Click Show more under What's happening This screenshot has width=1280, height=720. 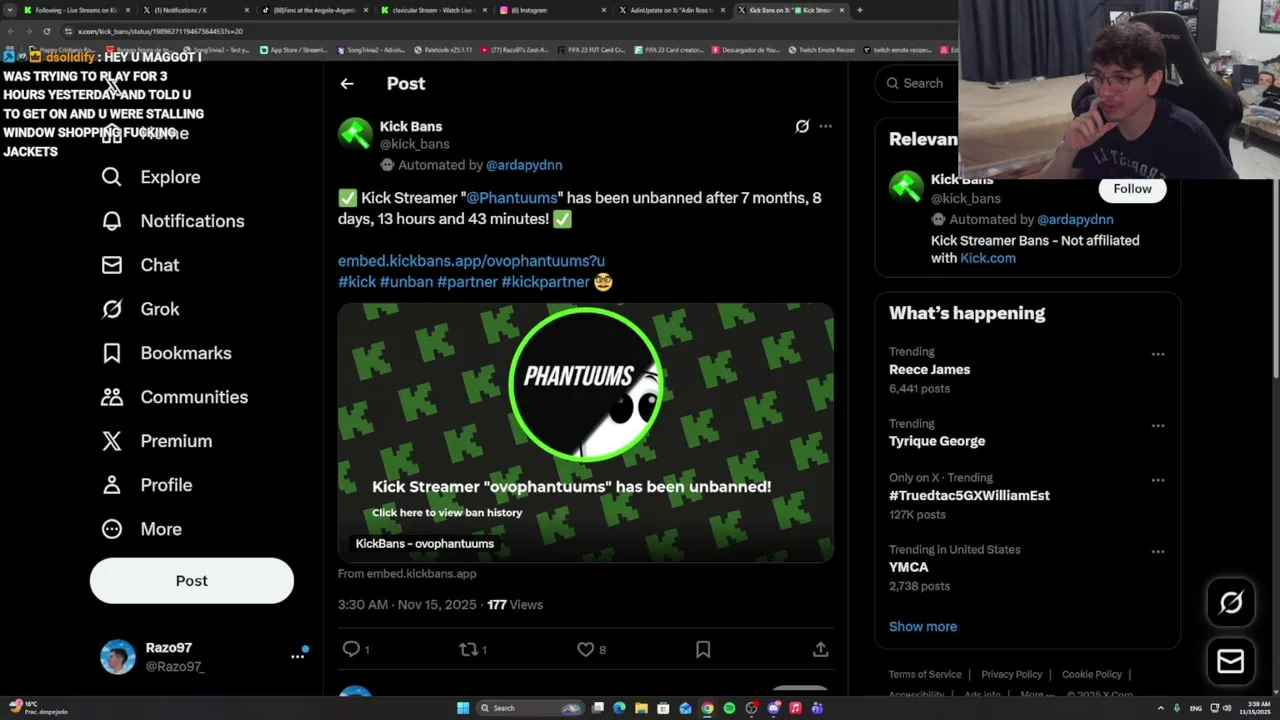pyautogui.click(x=923, y=626)
